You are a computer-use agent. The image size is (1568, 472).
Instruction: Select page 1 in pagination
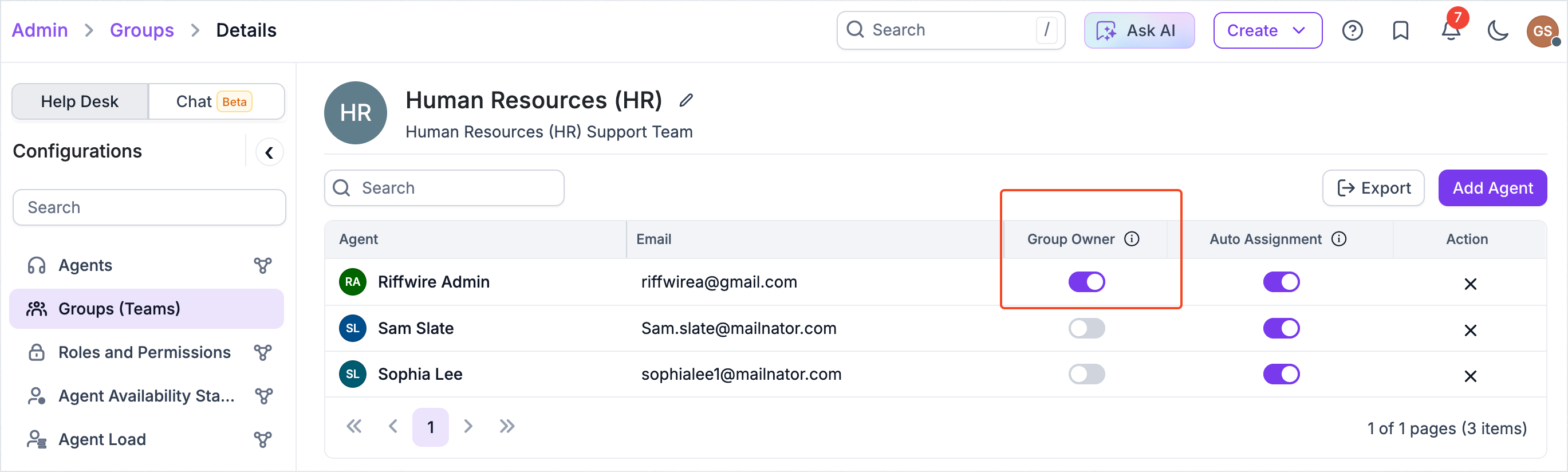[x=430, y=427]
